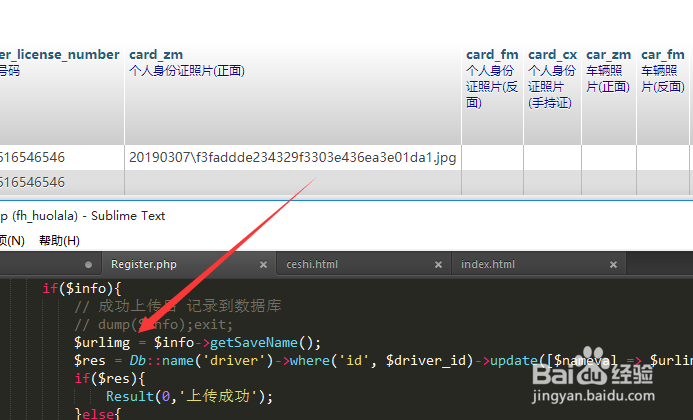The height and width of the screenshot is (420, 693).
Task: Select the empty card_fm cell in first row
Action: click(492, 157)
